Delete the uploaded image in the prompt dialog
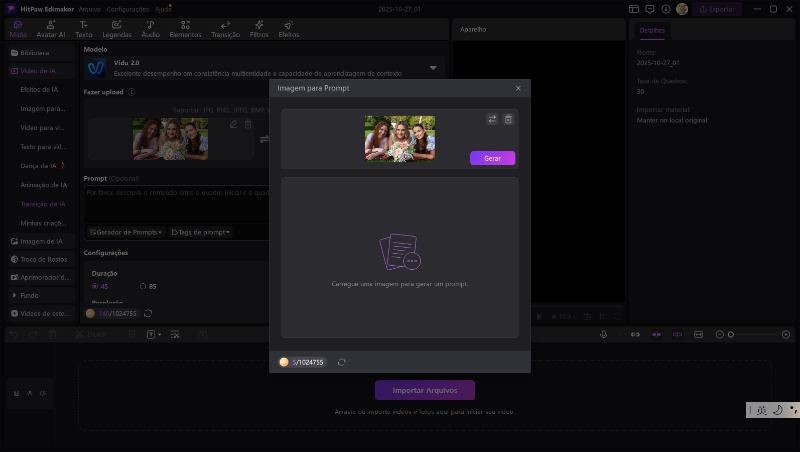Image resolution: width=800 pixels, height=452 pixels. [x=508, y=119]
